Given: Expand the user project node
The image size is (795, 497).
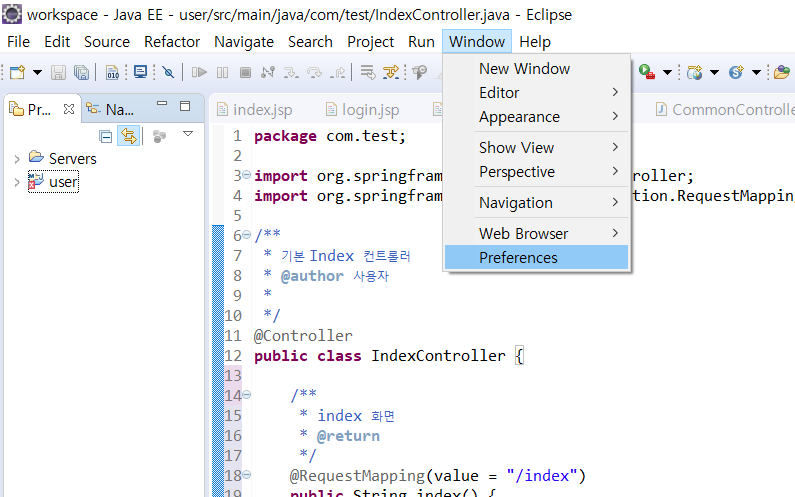Looking at the screenshot, I should (x=17, y=182).
